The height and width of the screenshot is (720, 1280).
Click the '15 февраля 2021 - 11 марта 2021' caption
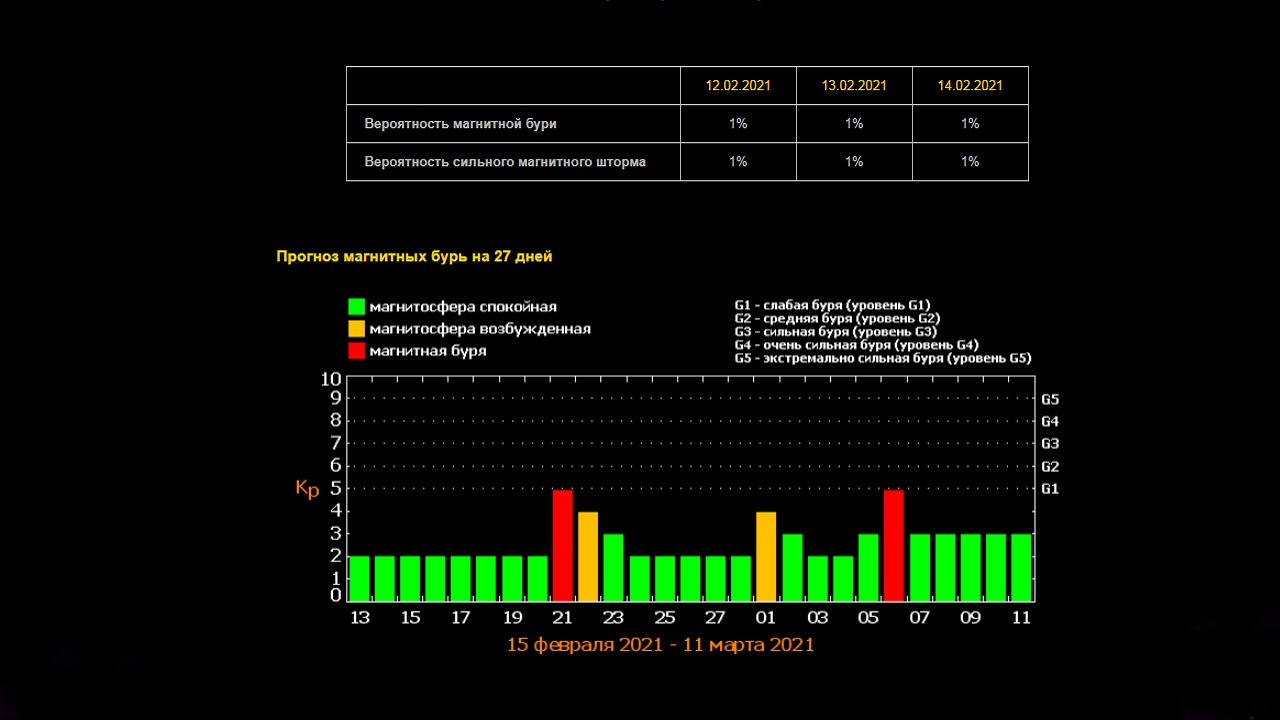pos(660,645)
